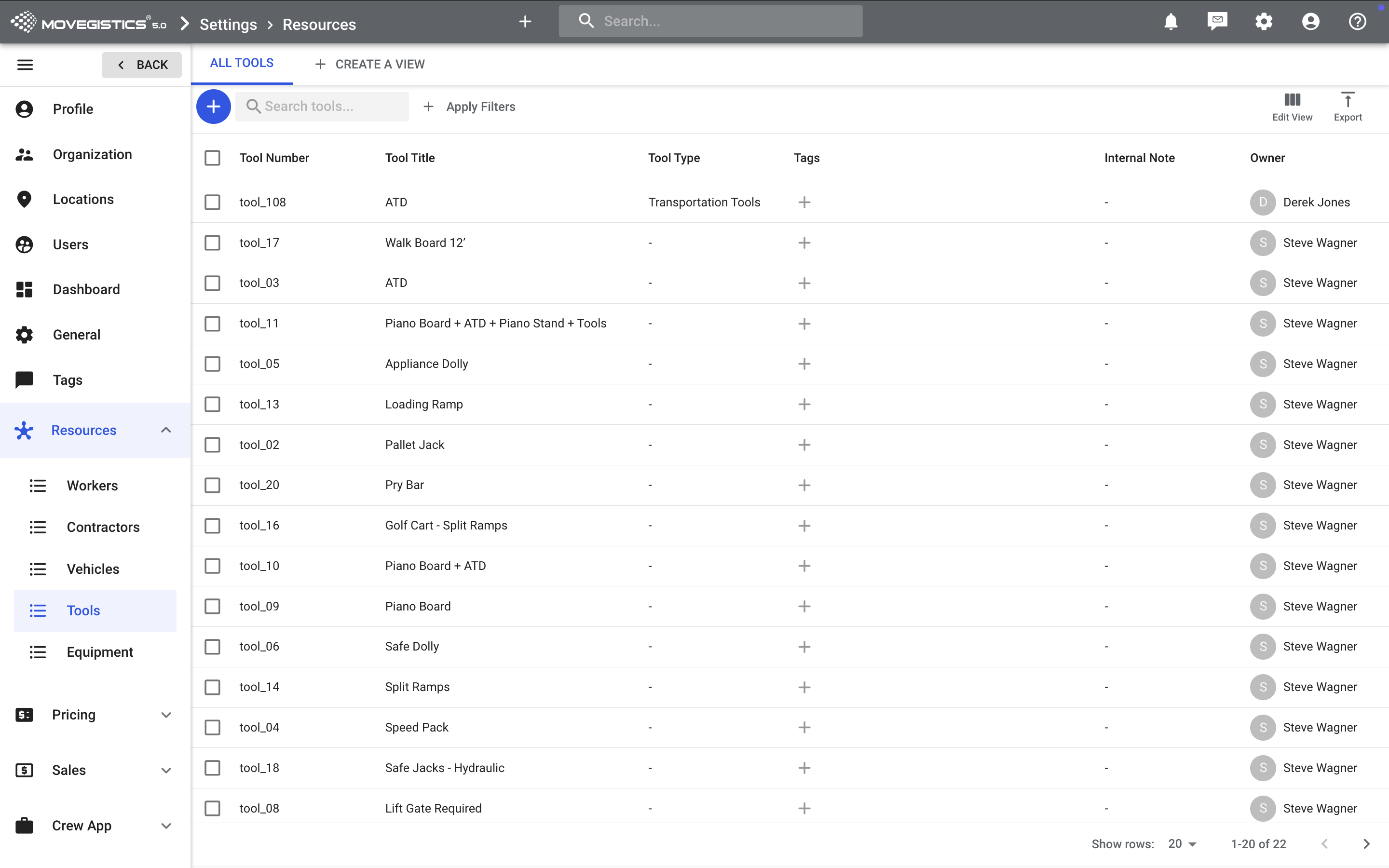
Task: Click the blue add tool button
Action: pyautogui.click(x=213, y=106)
